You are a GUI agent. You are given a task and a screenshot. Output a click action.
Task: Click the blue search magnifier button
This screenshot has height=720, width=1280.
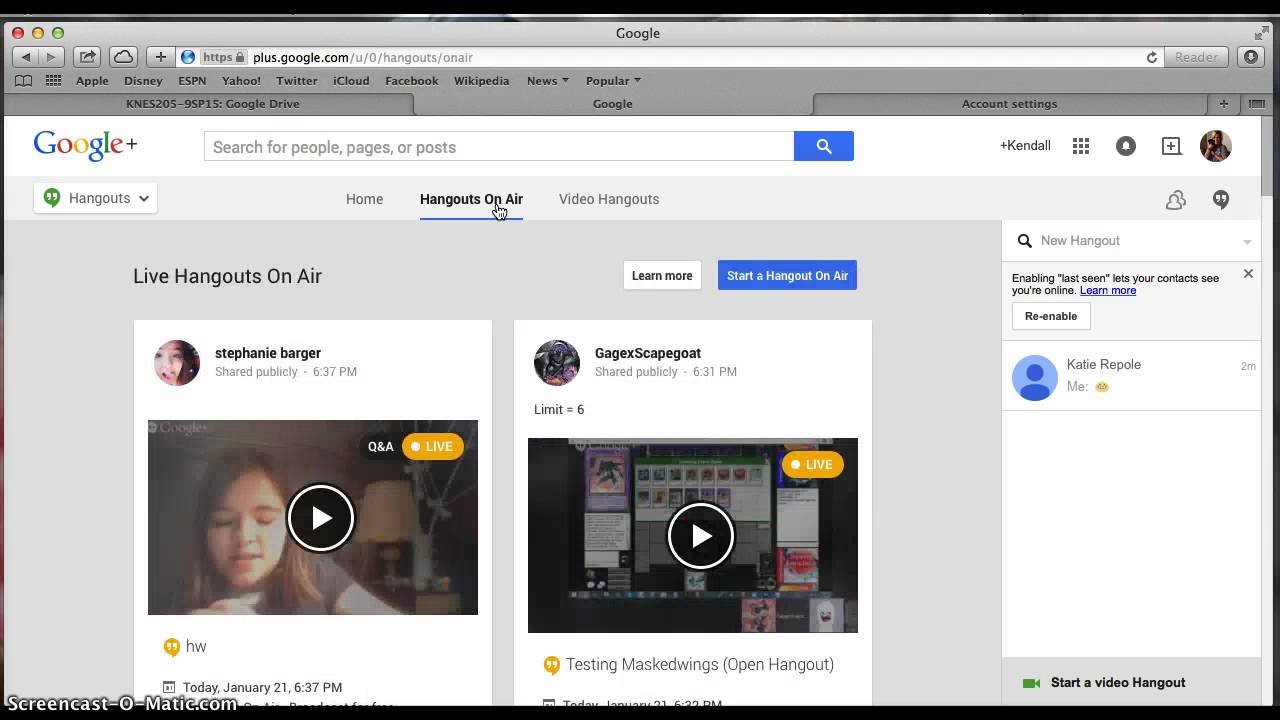pos(824,146)
